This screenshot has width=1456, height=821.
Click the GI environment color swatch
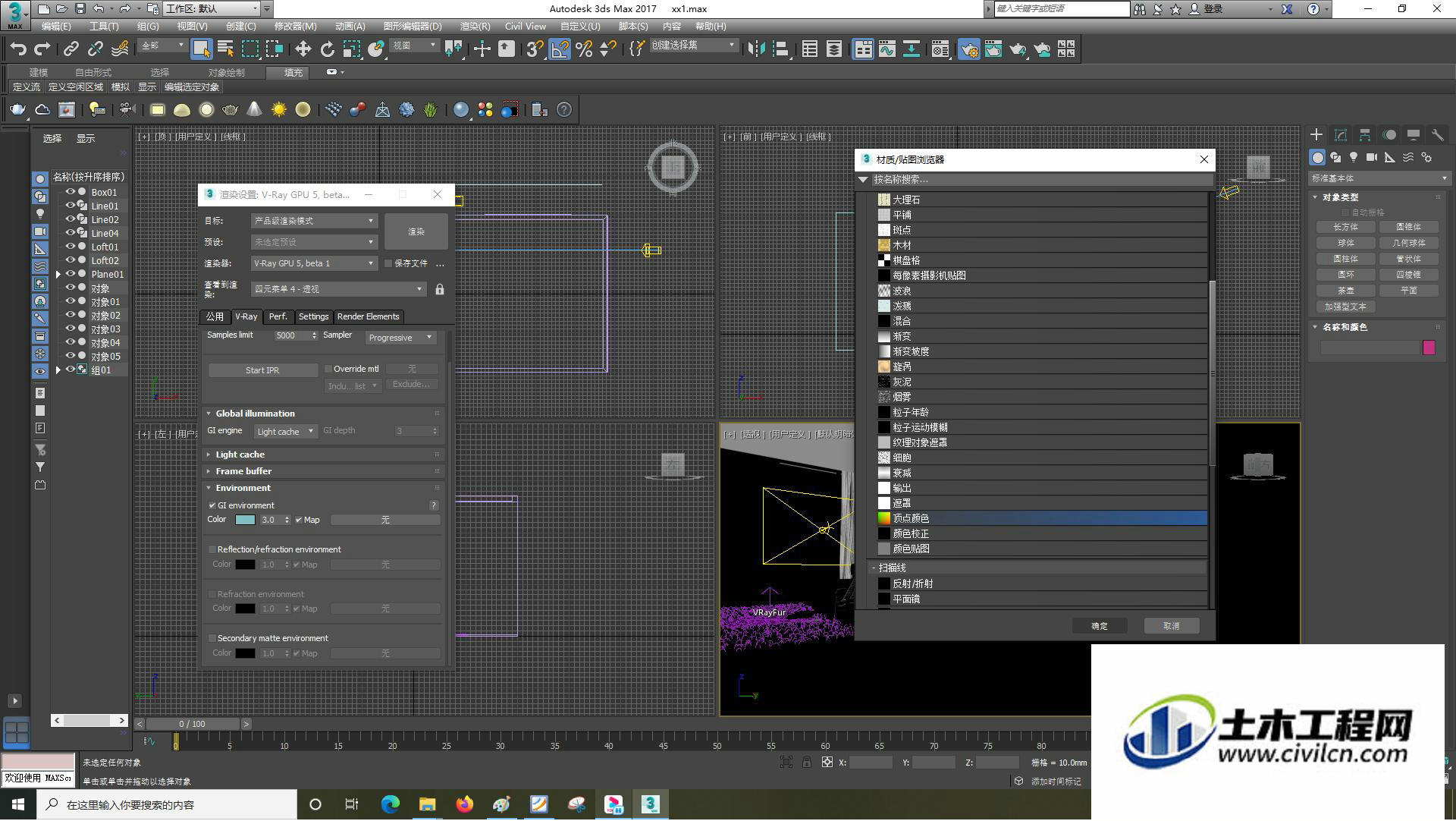pos(245,521)
